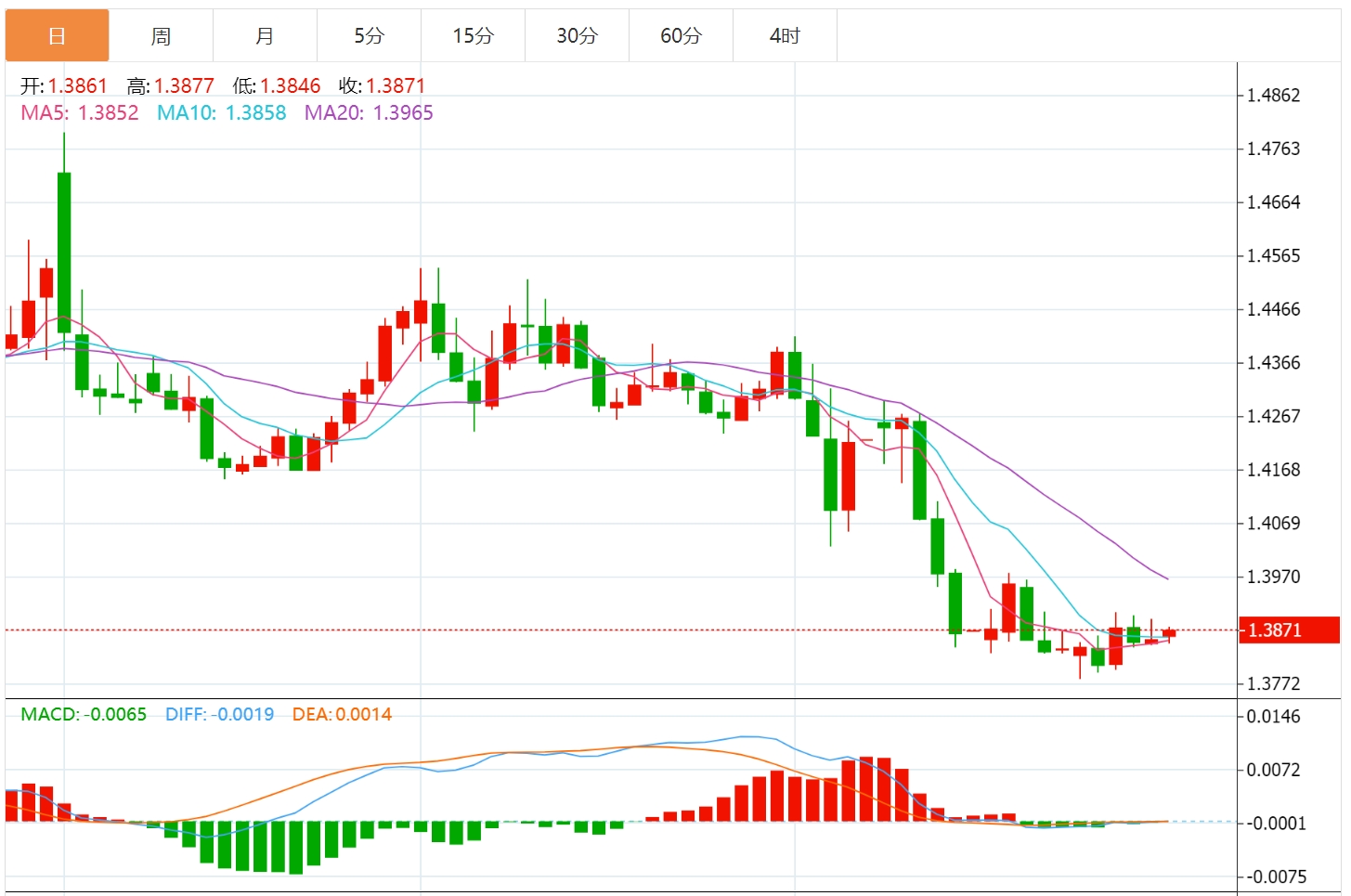Switch to the 月 monthly tab
This screenshot has height=896, width=1351.
[x=266, y=36]
